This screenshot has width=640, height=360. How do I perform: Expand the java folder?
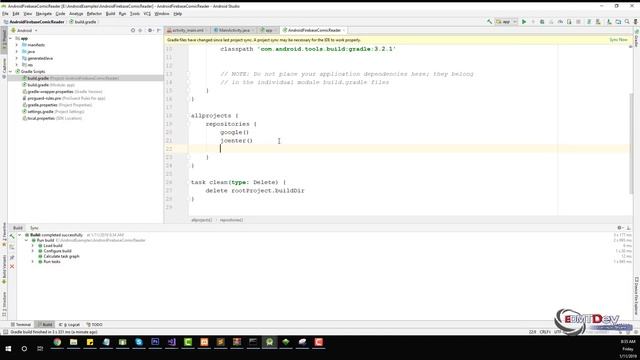pos(17,51)
